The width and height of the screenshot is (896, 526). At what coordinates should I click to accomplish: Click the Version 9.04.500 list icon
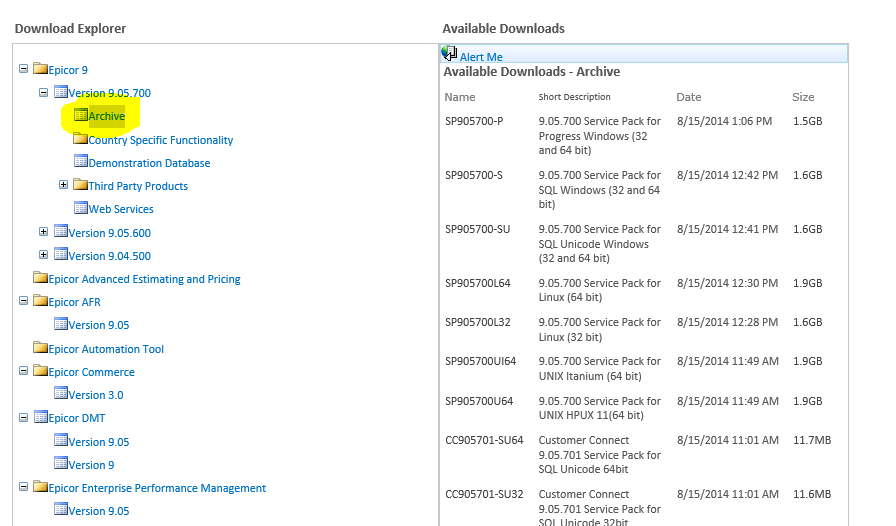coord(61,254)
